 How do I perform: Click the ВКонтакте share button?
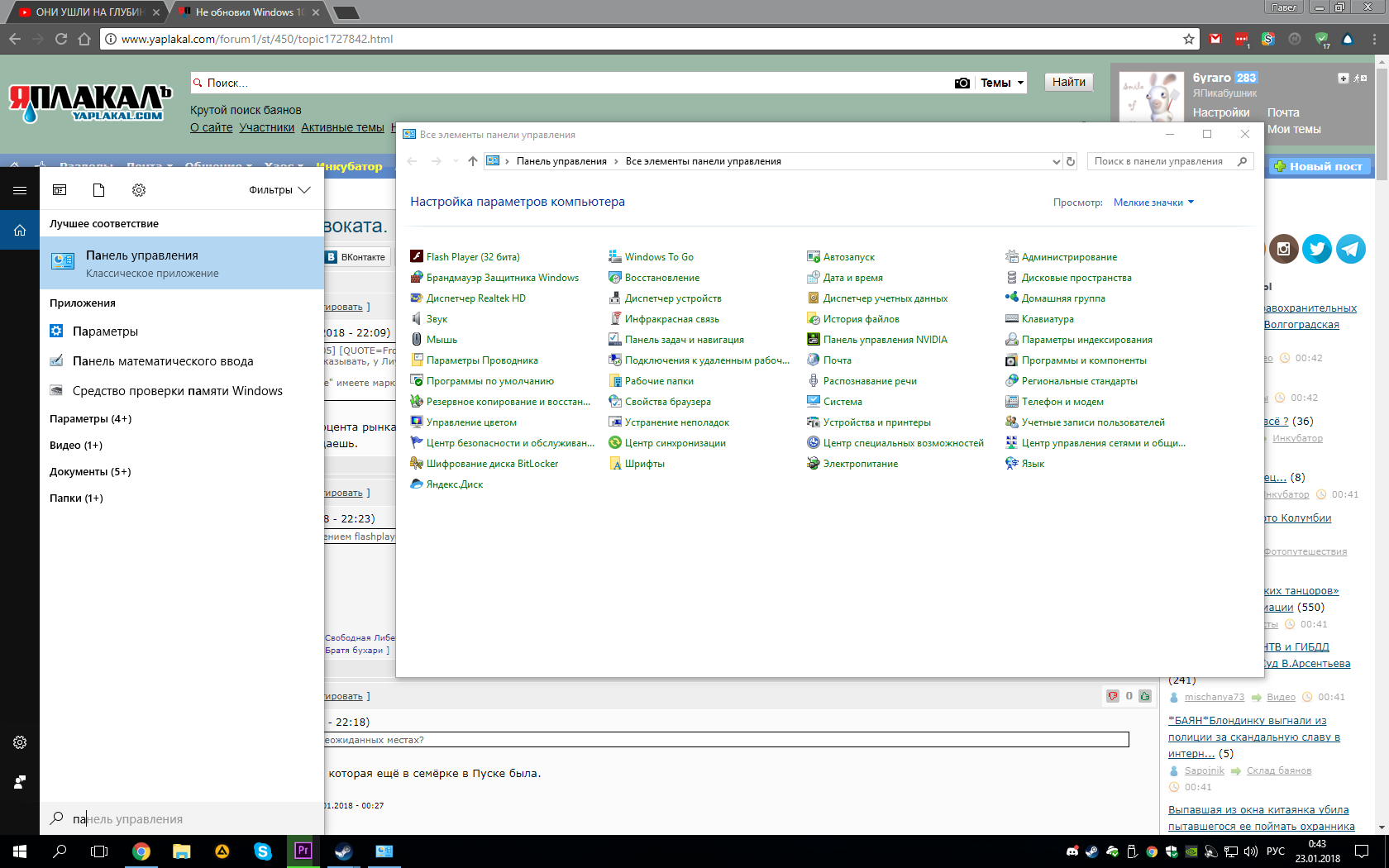(356, 257)
